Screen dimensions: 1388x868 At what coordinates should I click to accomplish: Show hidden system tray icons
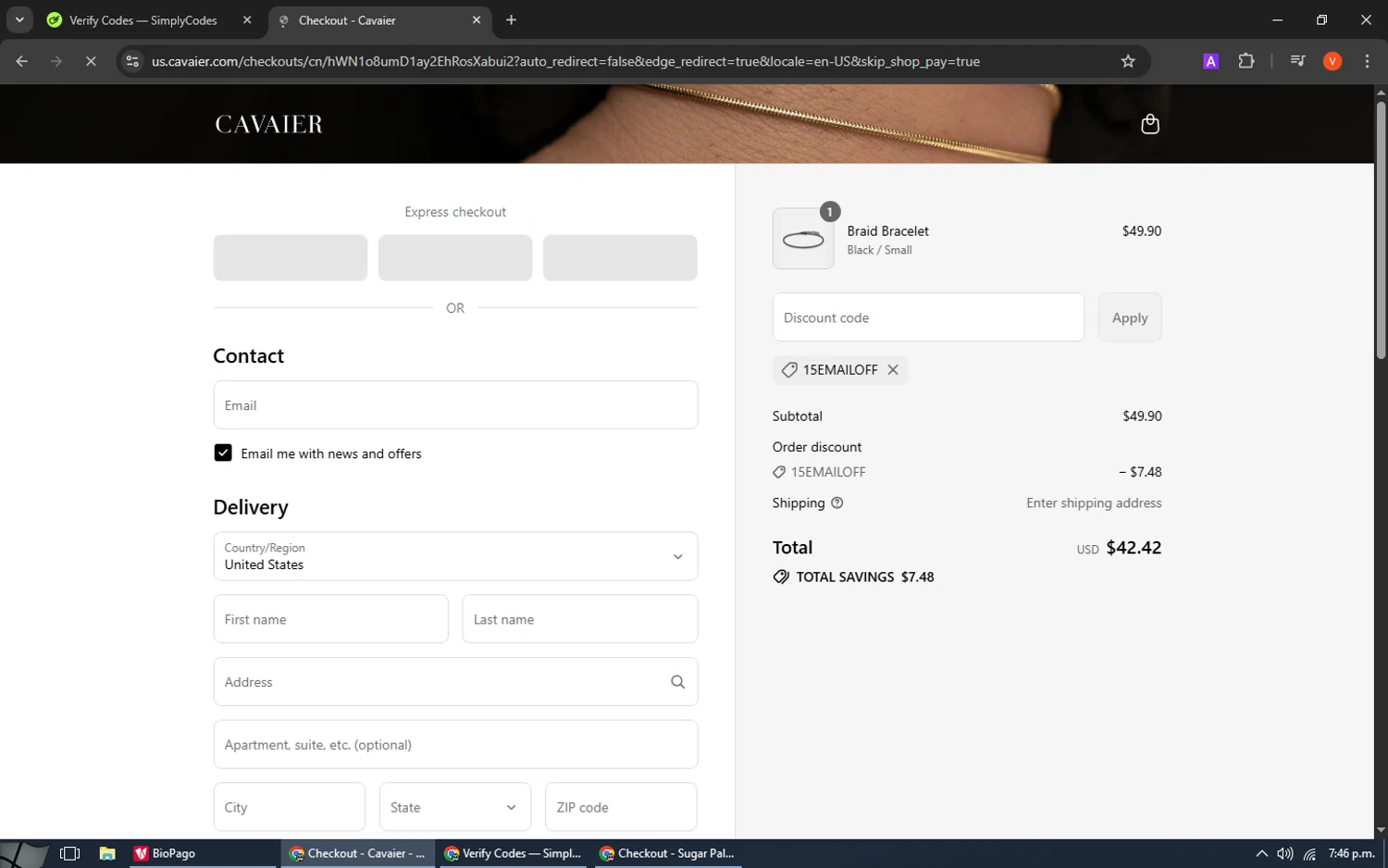click(1261, 853)
